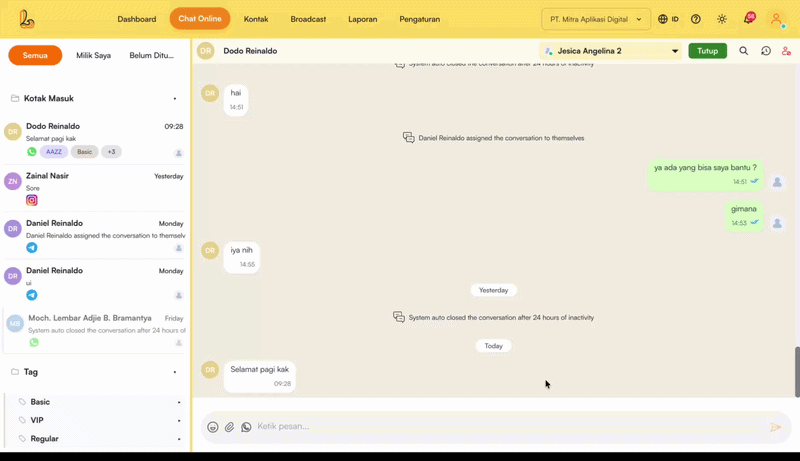Search within the conversation

743,51
